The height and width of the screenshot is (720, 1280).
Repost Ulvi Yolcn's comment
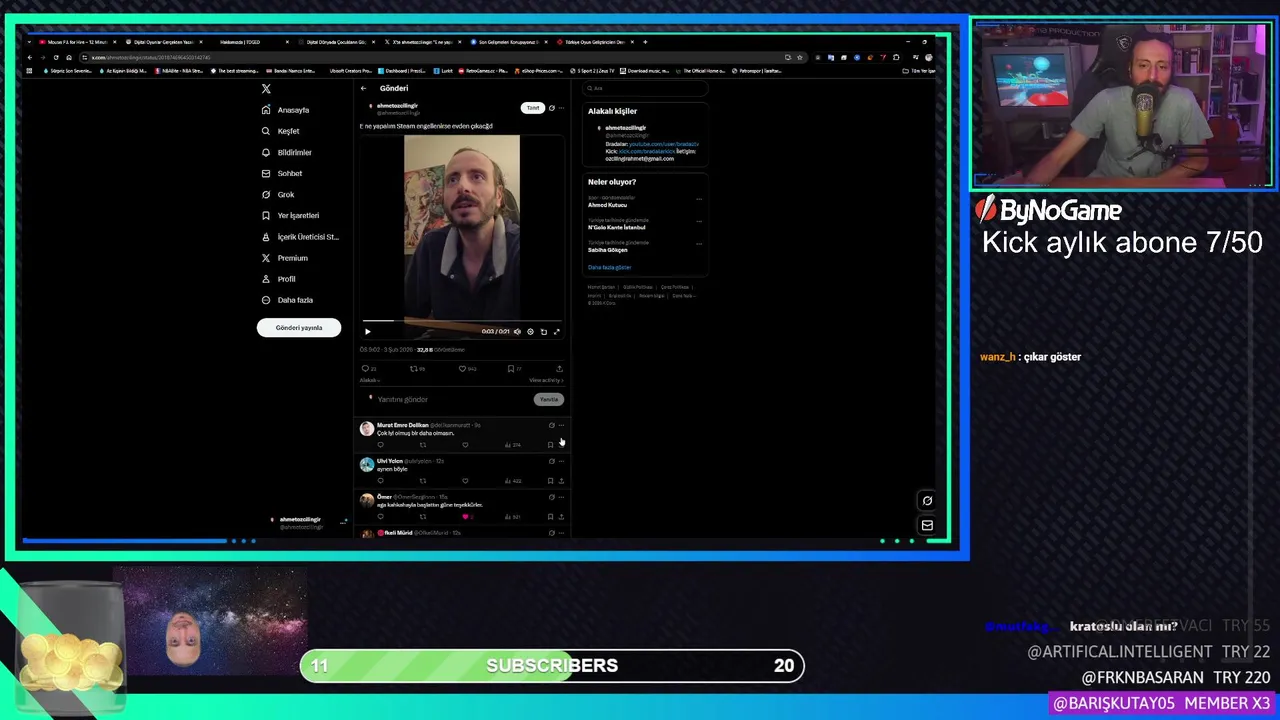pos(423,481)
